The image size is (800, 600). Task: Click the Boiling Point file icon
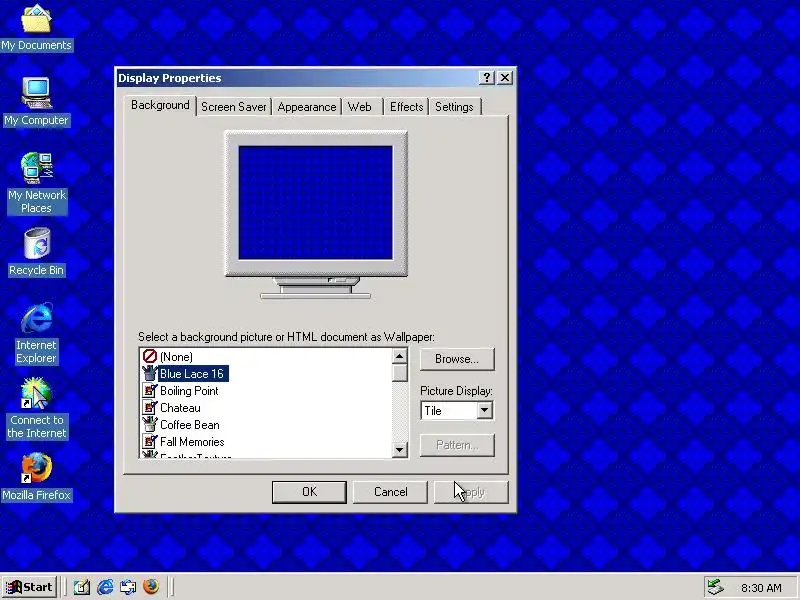coord(149,391)
